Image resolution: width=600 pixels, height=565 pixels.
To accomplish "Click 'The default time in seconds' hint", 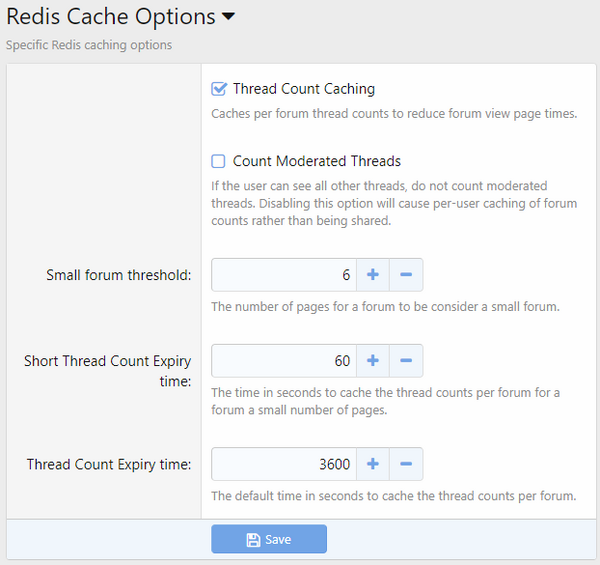I will pos(394,496).
